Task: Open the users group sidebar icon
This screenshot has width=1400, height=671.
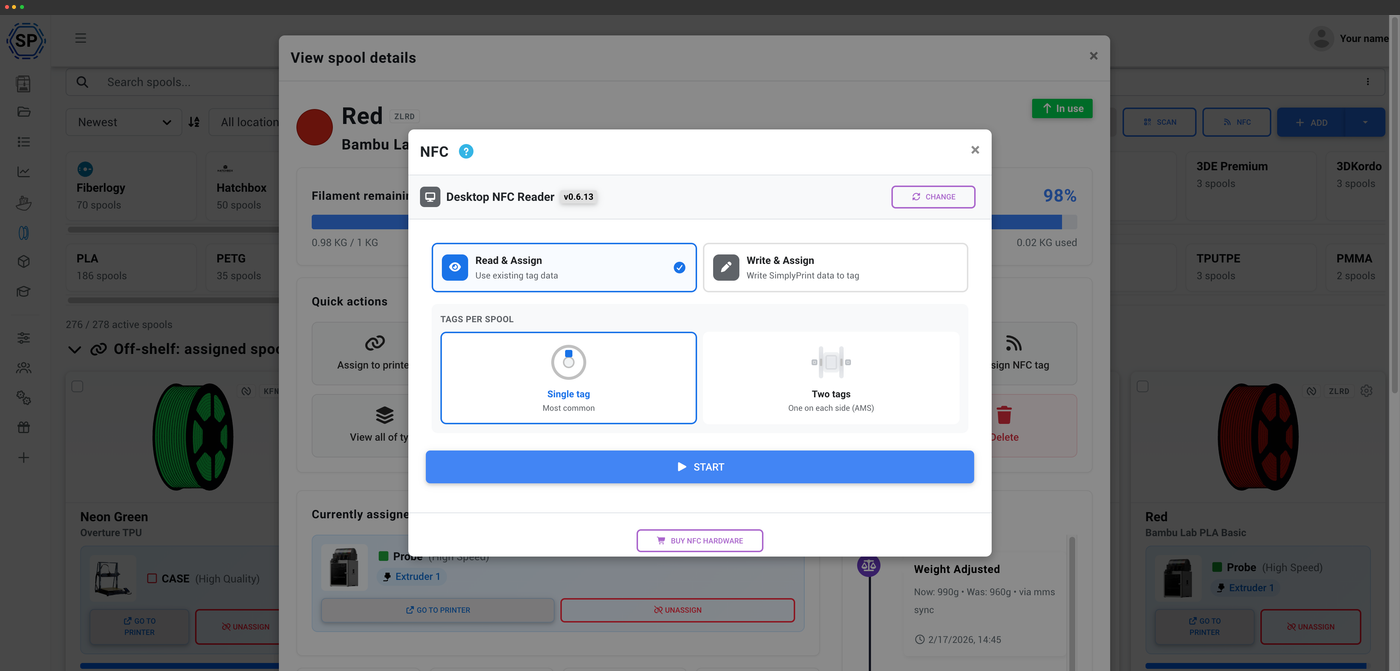Action: point(24,368)
